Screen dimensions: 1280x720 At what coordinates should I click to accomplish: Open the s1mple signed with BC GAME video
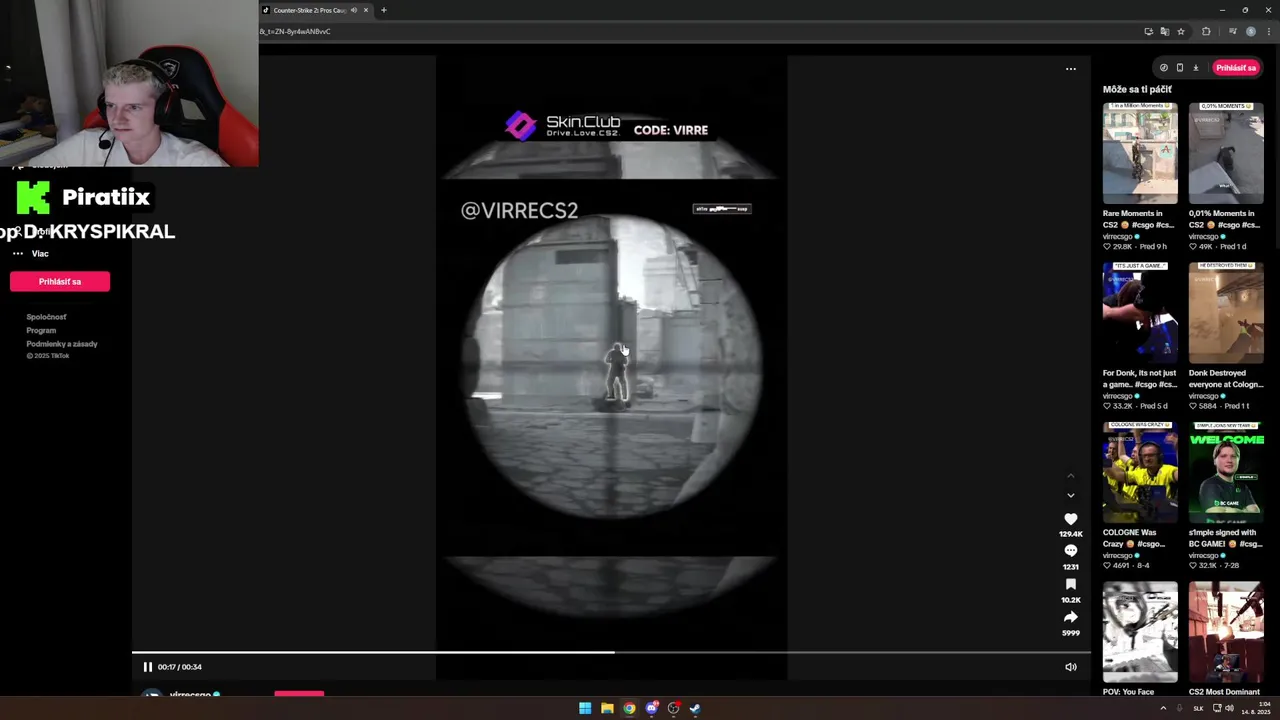[x=1226, y=473]
